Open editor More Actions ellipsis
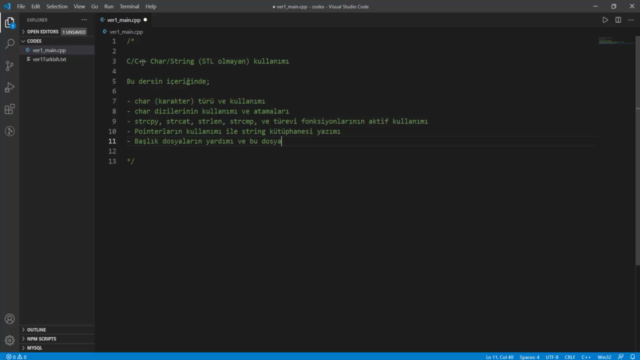This screenshot has width=640, height=360. coord(631,20)
